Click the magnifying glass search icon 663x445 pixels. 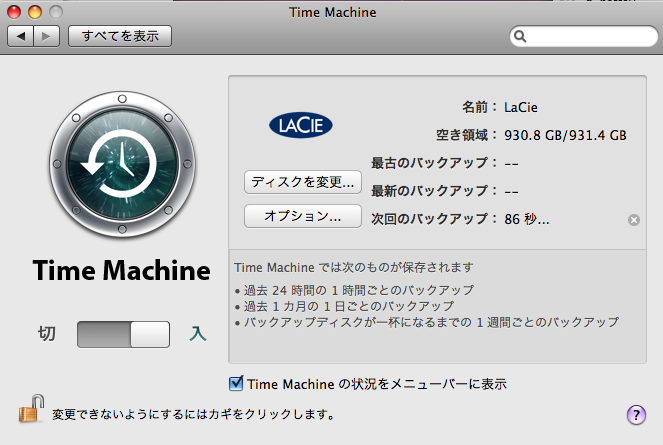coord(520,37)
